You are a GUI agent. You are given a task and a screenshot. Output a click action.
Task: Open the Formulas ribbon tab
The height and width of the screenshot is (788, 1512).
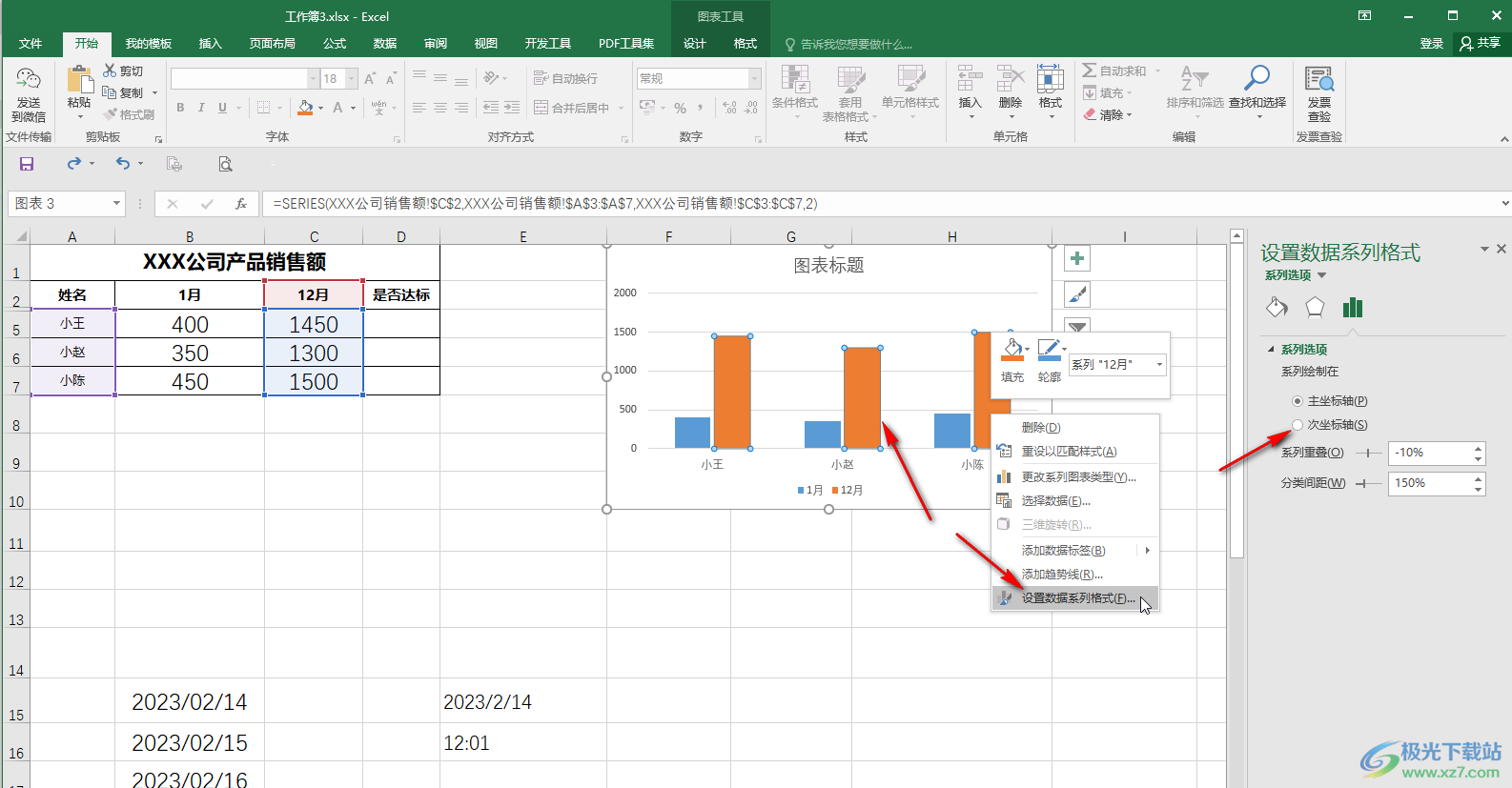pos(335,44)
